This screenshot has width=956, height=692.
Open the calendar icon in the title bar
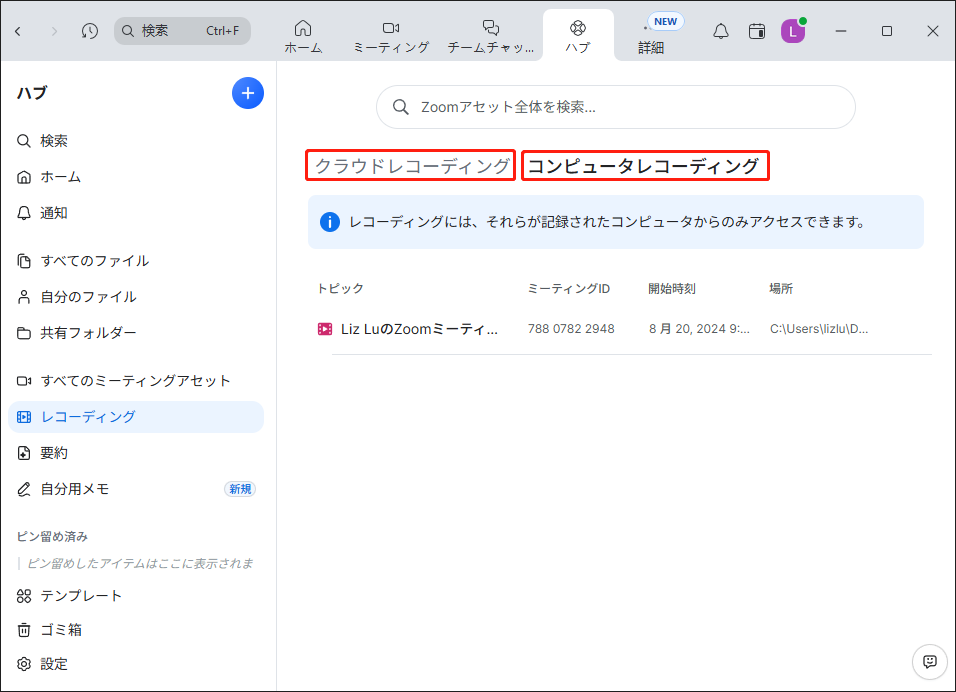[757, 31]
